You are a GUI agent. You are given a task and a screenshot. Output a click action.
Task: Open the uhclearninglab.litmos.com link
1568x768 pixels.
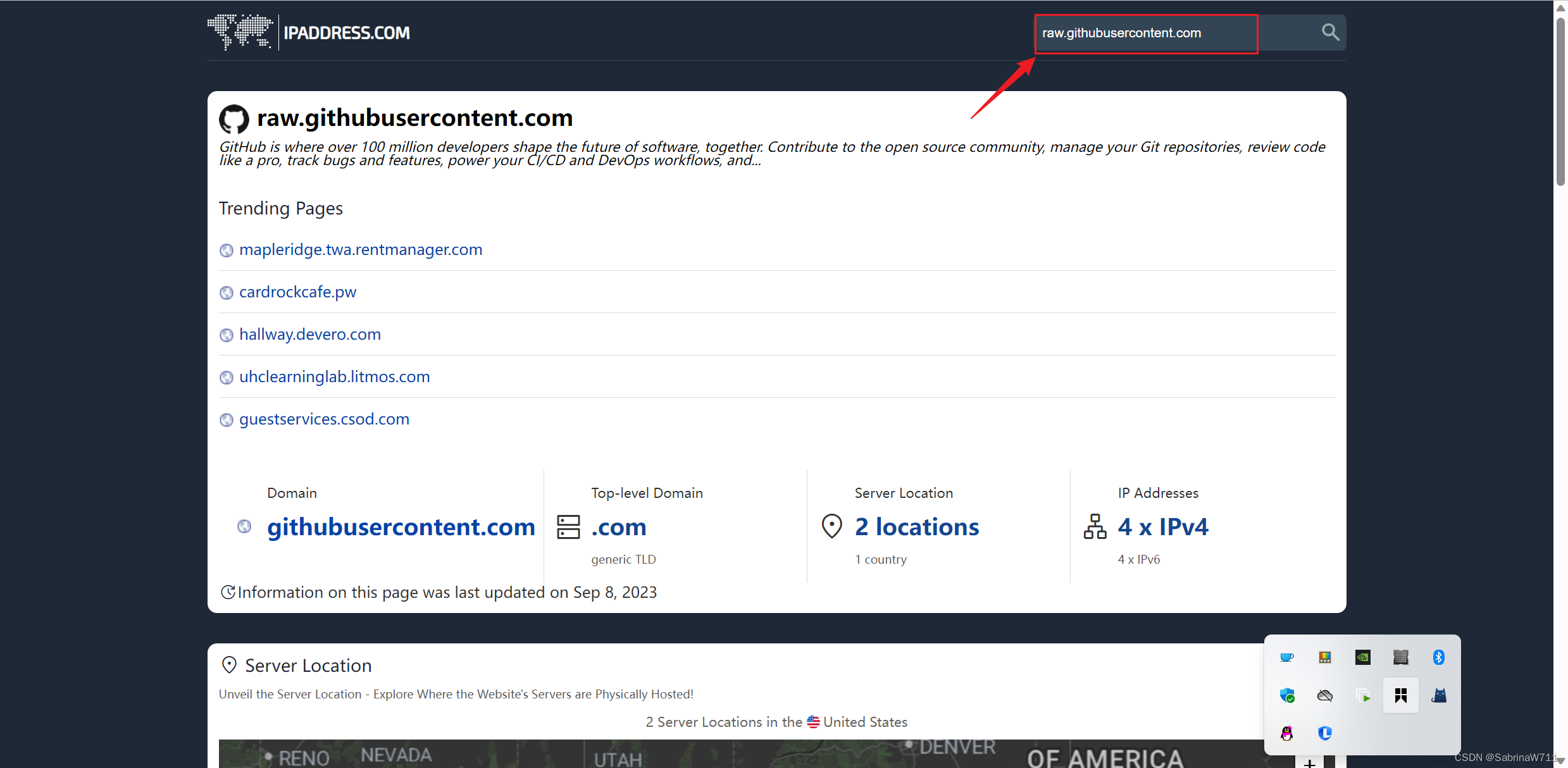coord(334,377)
